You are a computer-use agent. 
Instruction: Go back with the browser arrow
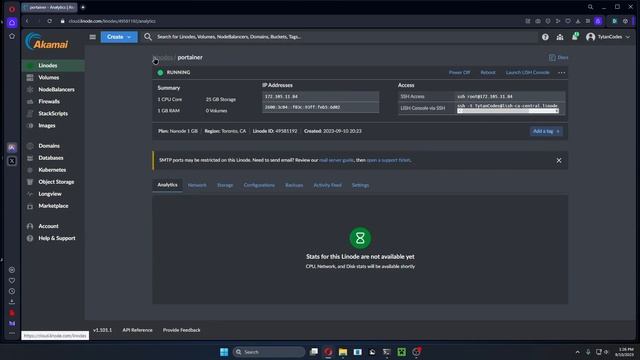click(27, 21)
